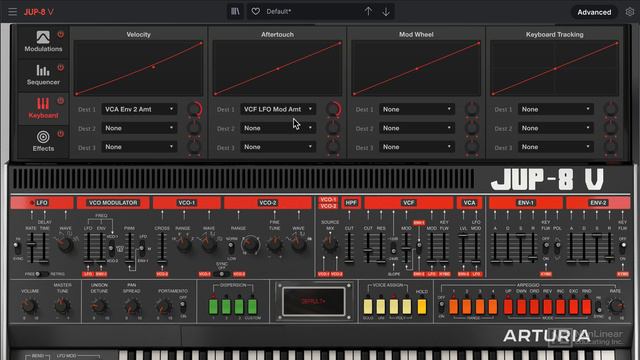640x360 pixels.
Task: Select Arpeggio range 1 orange button
Action: [x=453, y=306]
